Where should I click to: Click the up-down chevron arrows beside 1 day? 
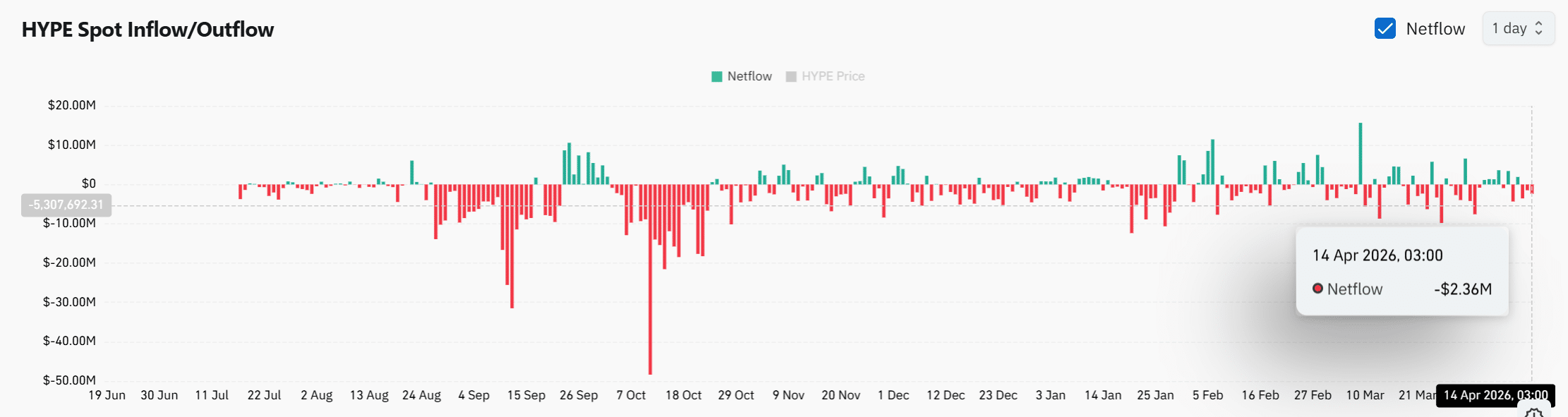1539,29
